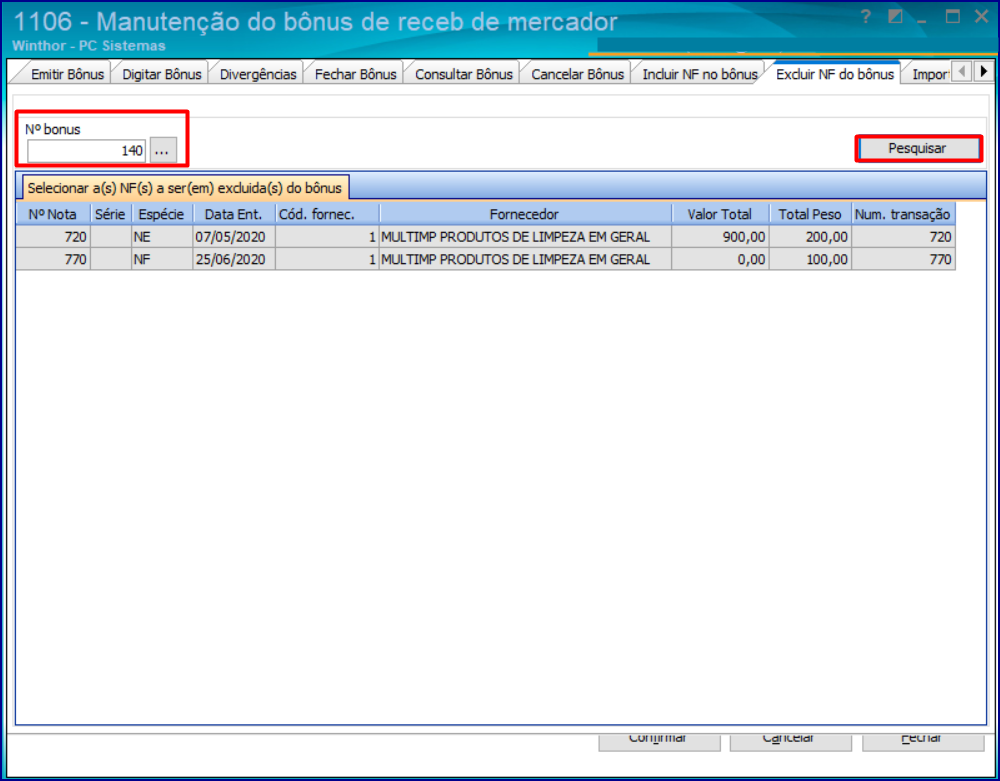Sort by Nº Nota column header

coord(53,214)
